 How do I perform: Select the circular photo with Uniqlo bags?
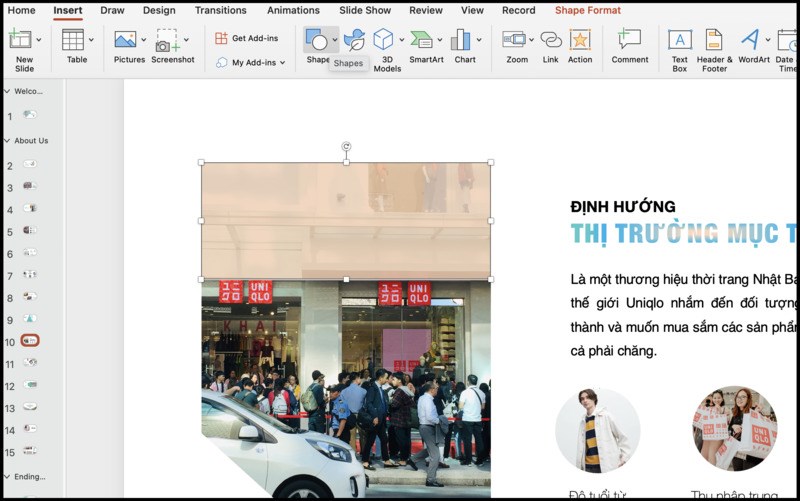(x=735, y=429)
